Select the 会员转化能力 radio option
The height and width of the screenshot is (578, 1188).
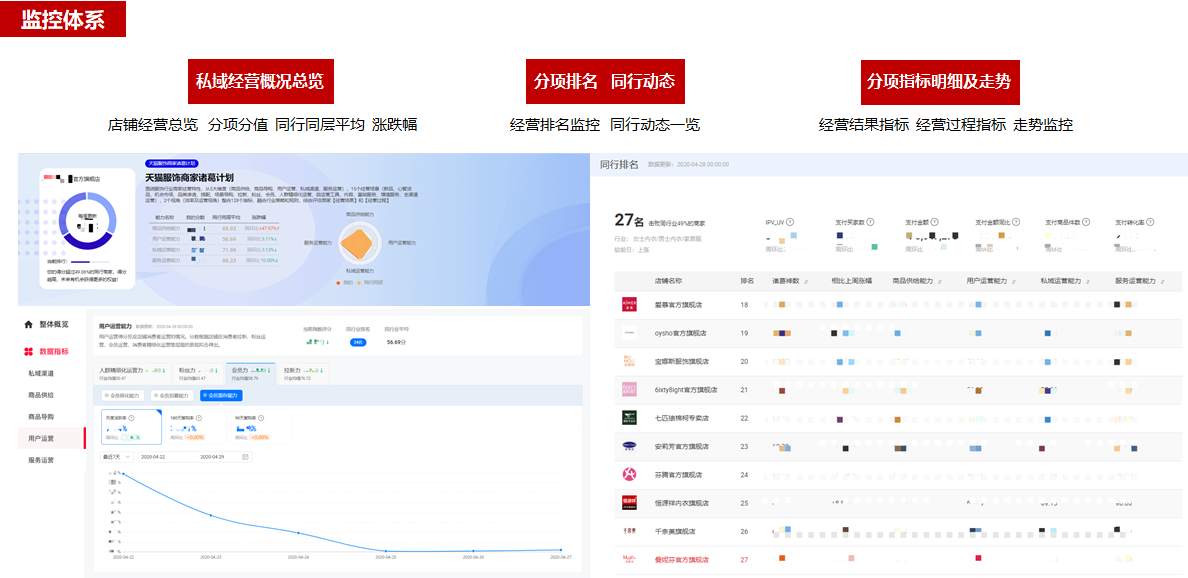point(122,395)
